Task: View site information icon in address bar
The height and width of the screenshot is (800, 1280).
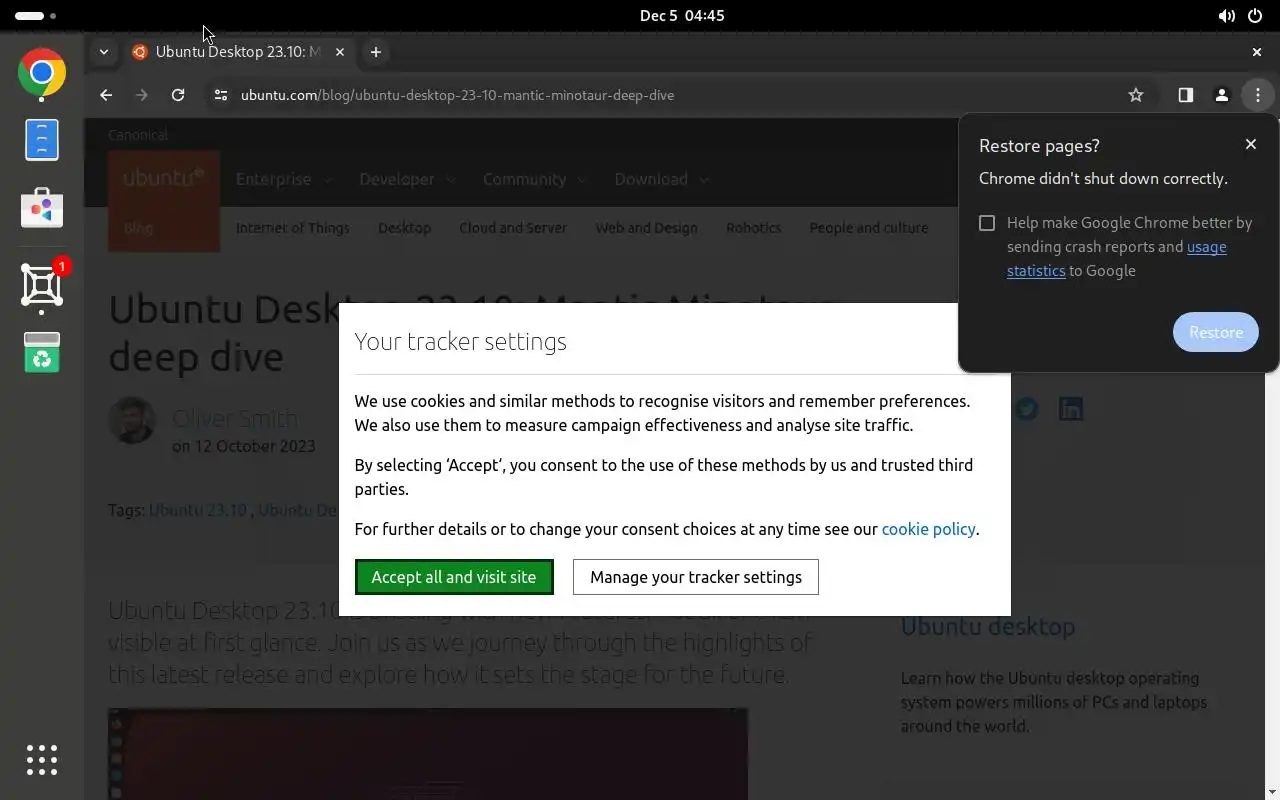Action: tap(221, 95)
